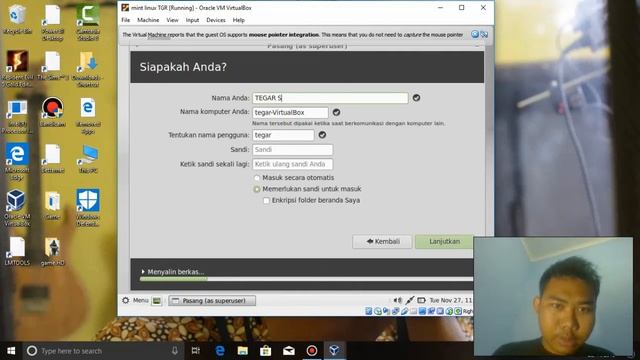Click VirtualBox taskbar icon
This screenshot has height=360, width=640.
pos(334,351)
